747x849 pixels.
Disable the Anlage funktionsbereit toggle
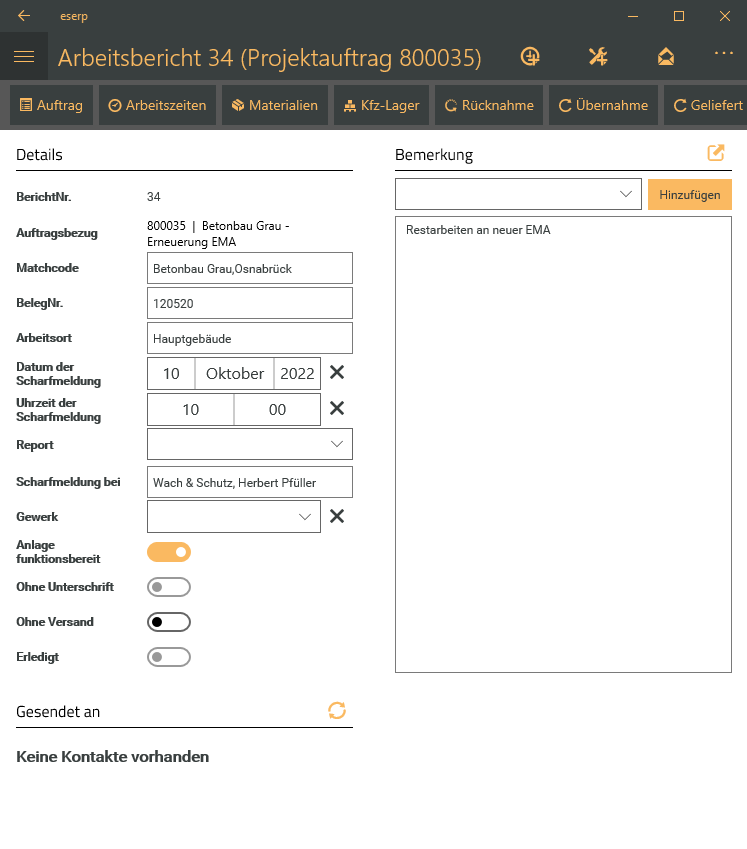click(169, 552)
